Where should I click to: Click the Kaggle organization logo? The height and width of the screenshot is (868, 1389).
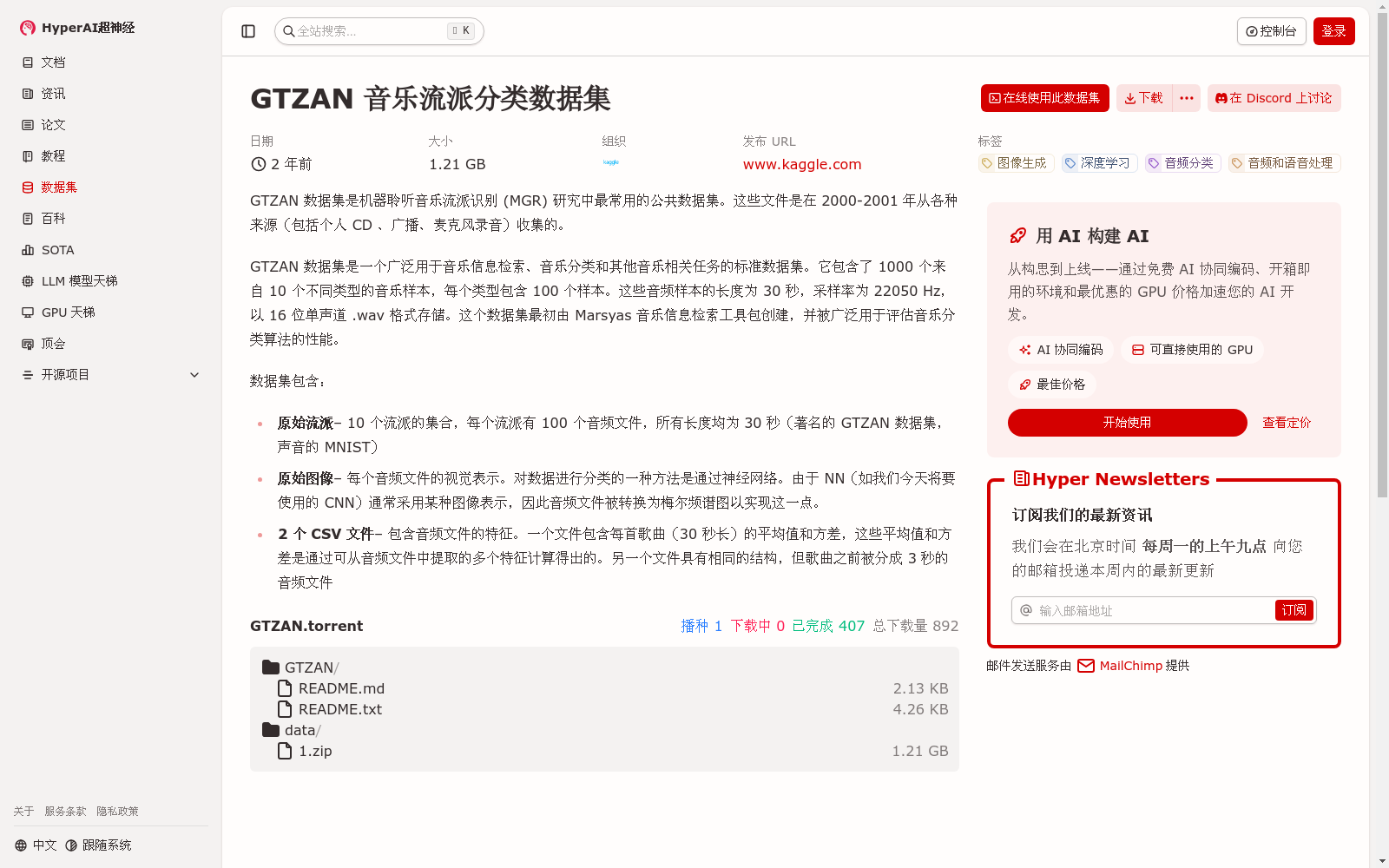611,162
